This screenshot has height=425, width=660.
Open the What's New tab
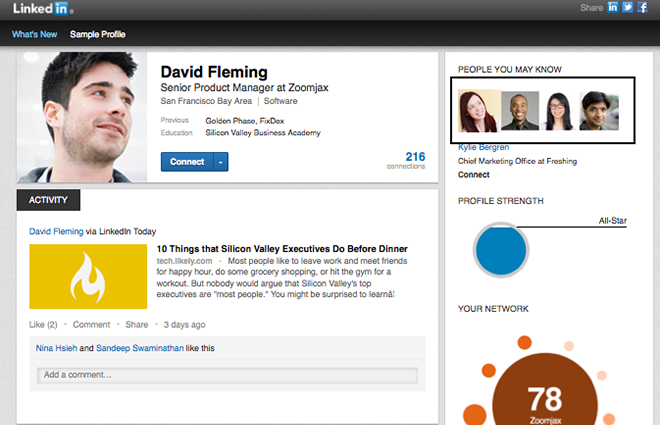(34, 34)
